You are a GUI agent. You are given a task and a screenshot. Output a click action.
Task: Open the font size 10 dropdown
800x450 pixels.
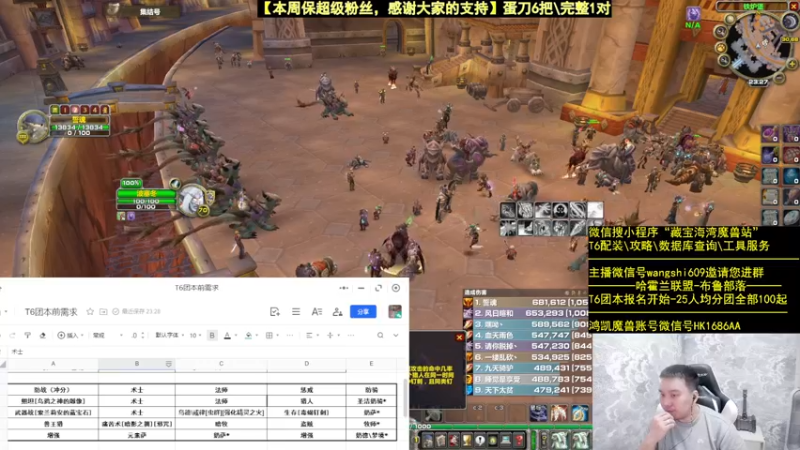click(195, 335)
